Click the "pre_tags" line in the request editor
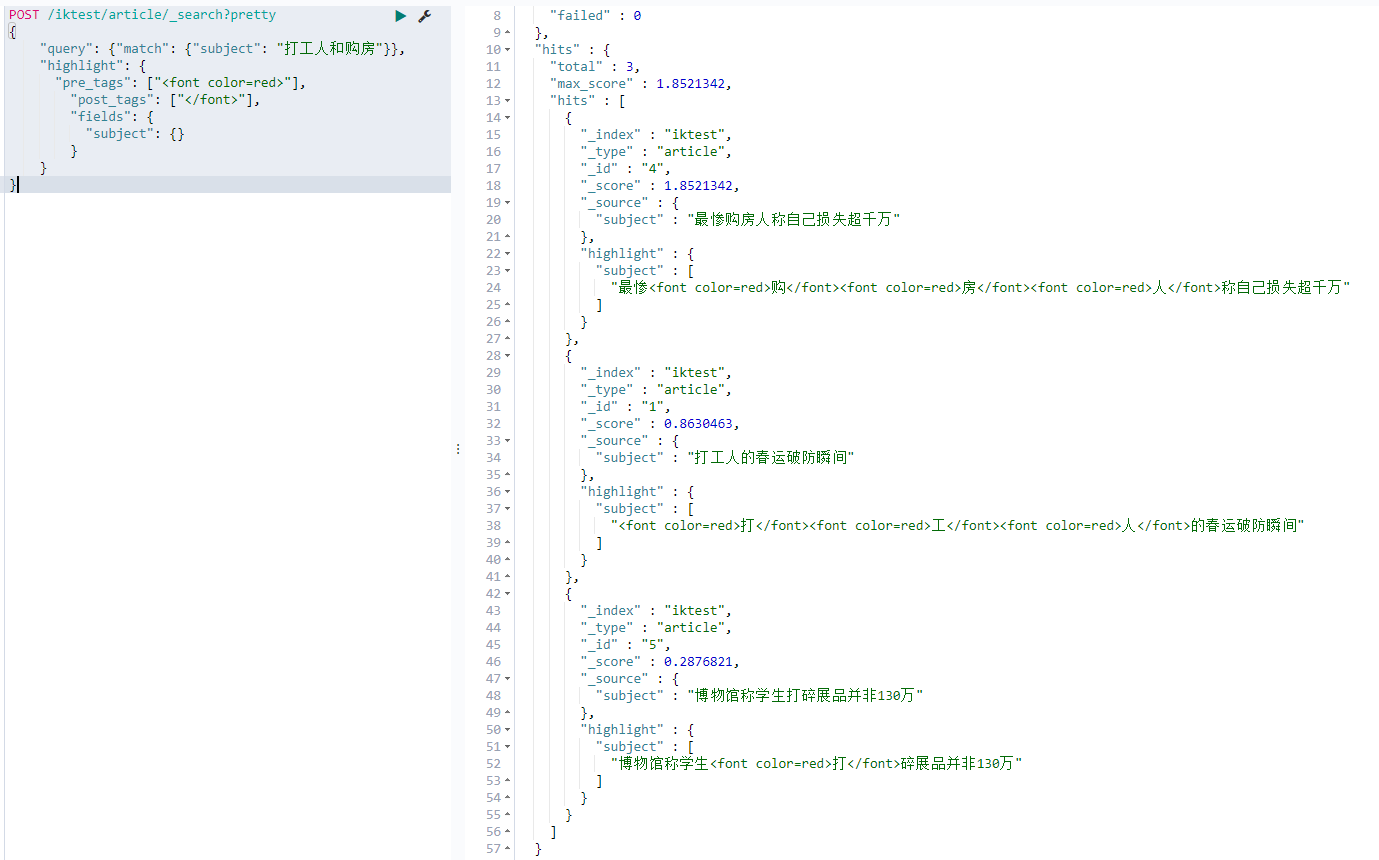The image size is (1379, 860). click(181, 83)
